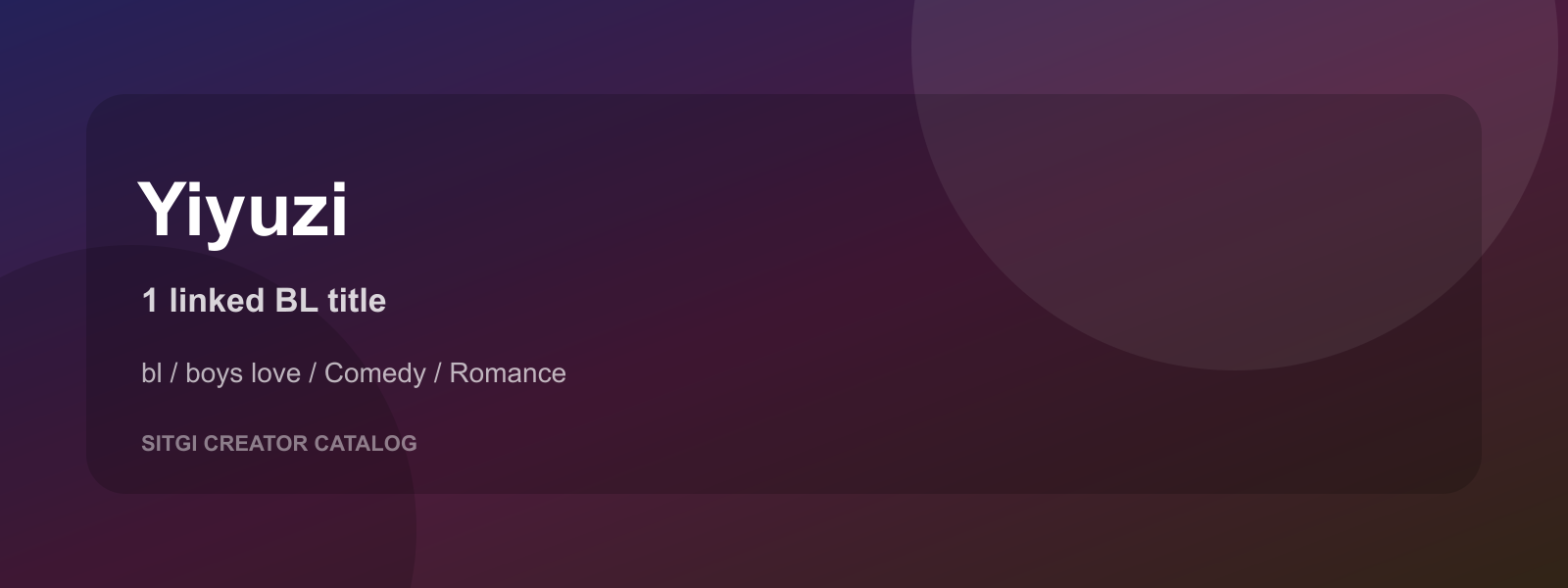Select the lowercase bl genre tag
Image resolution: width=1568 pixels, height=588 pixels.
[151, 372]
